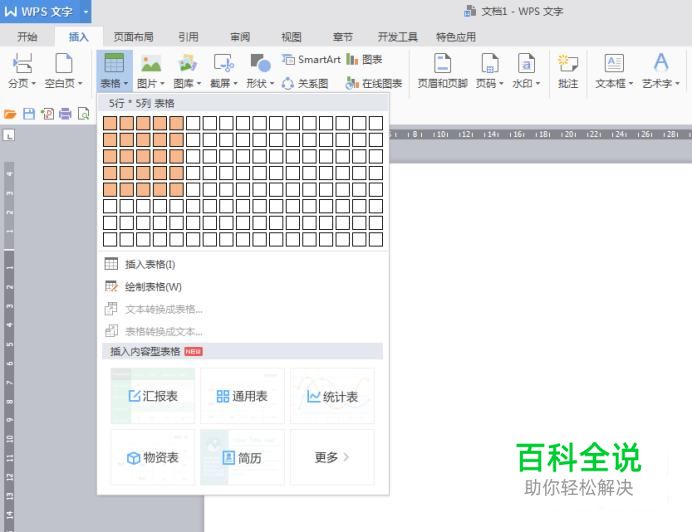Click the tab stop selector on ruler
This screenshot has height=532, width=692.
[9, 135]
